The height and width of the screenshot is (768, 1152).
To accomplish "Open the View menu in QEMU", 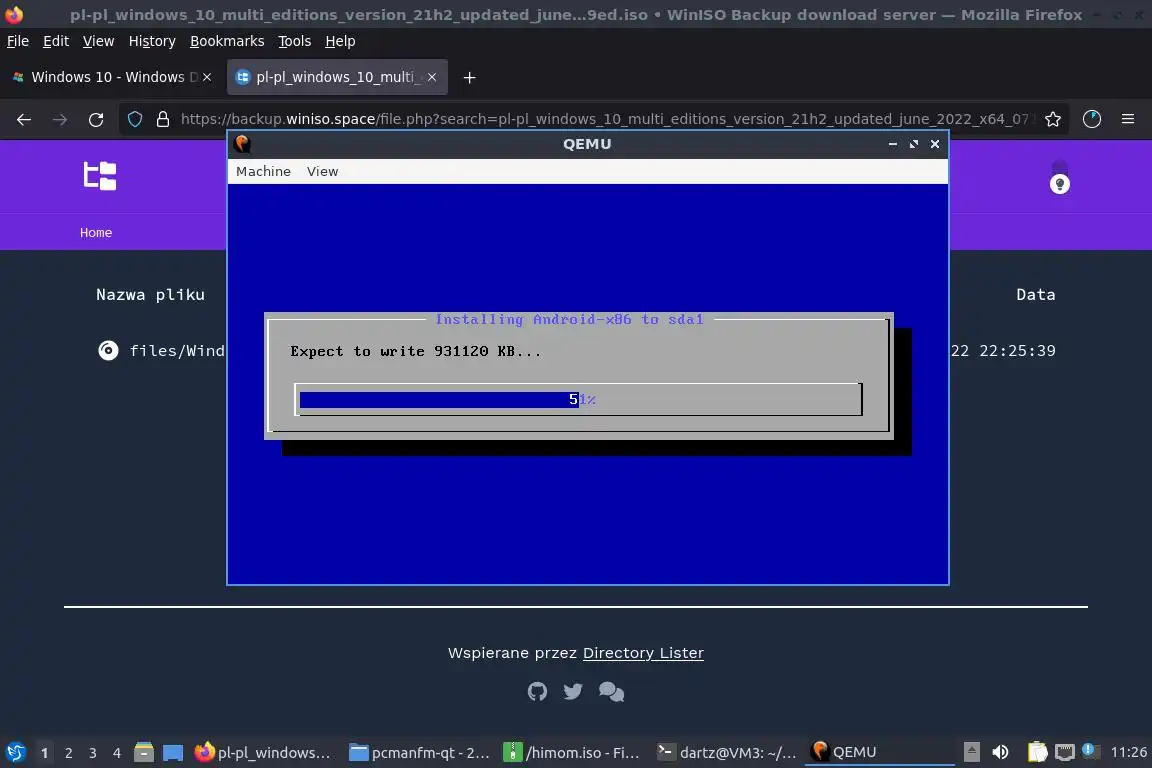I will coord(323,171).
